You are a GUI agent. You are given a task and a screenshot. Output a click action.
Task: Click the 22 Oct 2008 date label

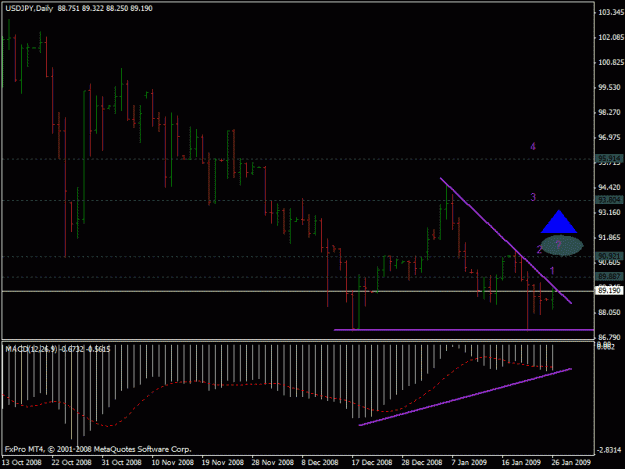click(72, 462)
